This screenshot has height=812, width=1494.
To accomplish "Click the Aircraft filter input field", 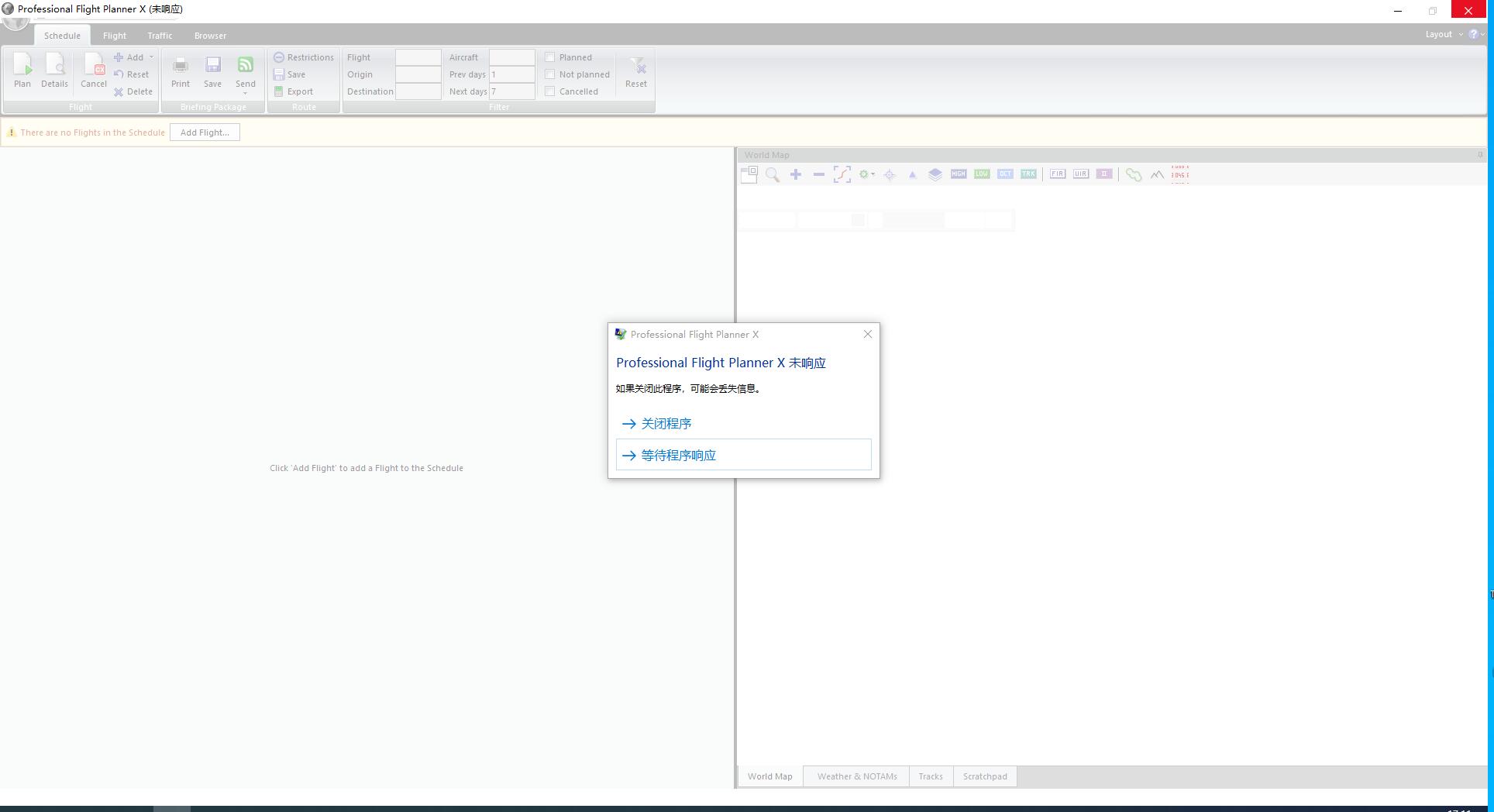I will (512, 57).
